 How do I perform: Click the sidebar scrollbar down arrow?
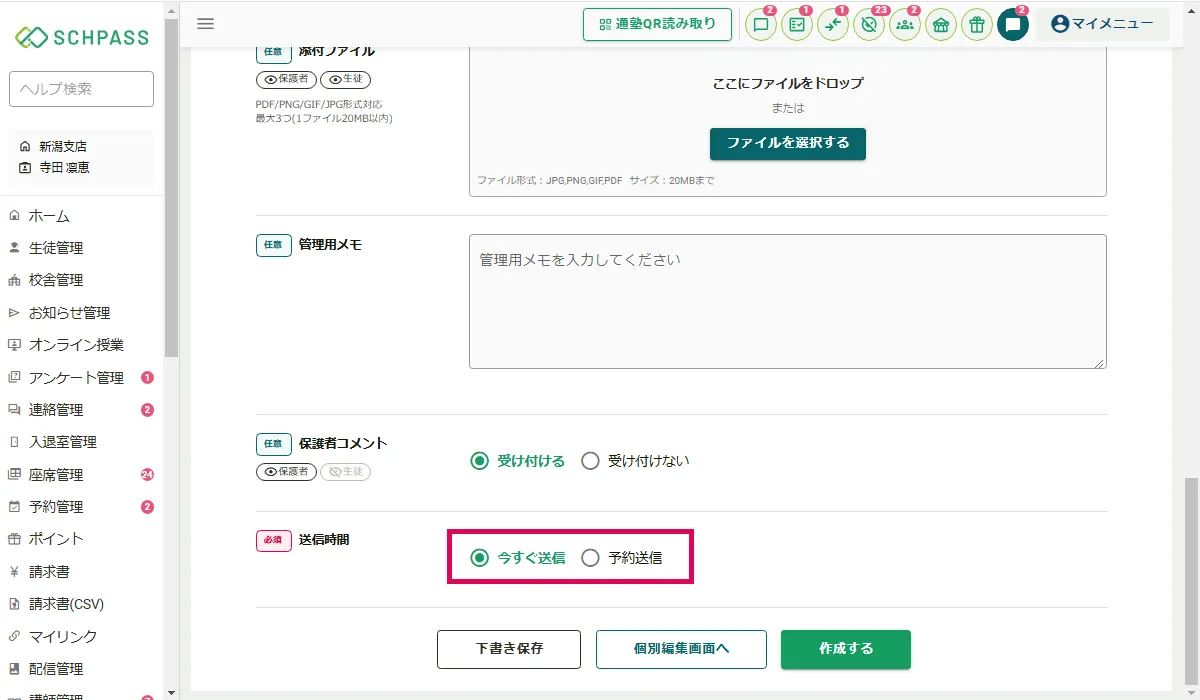tap(171, 692)
